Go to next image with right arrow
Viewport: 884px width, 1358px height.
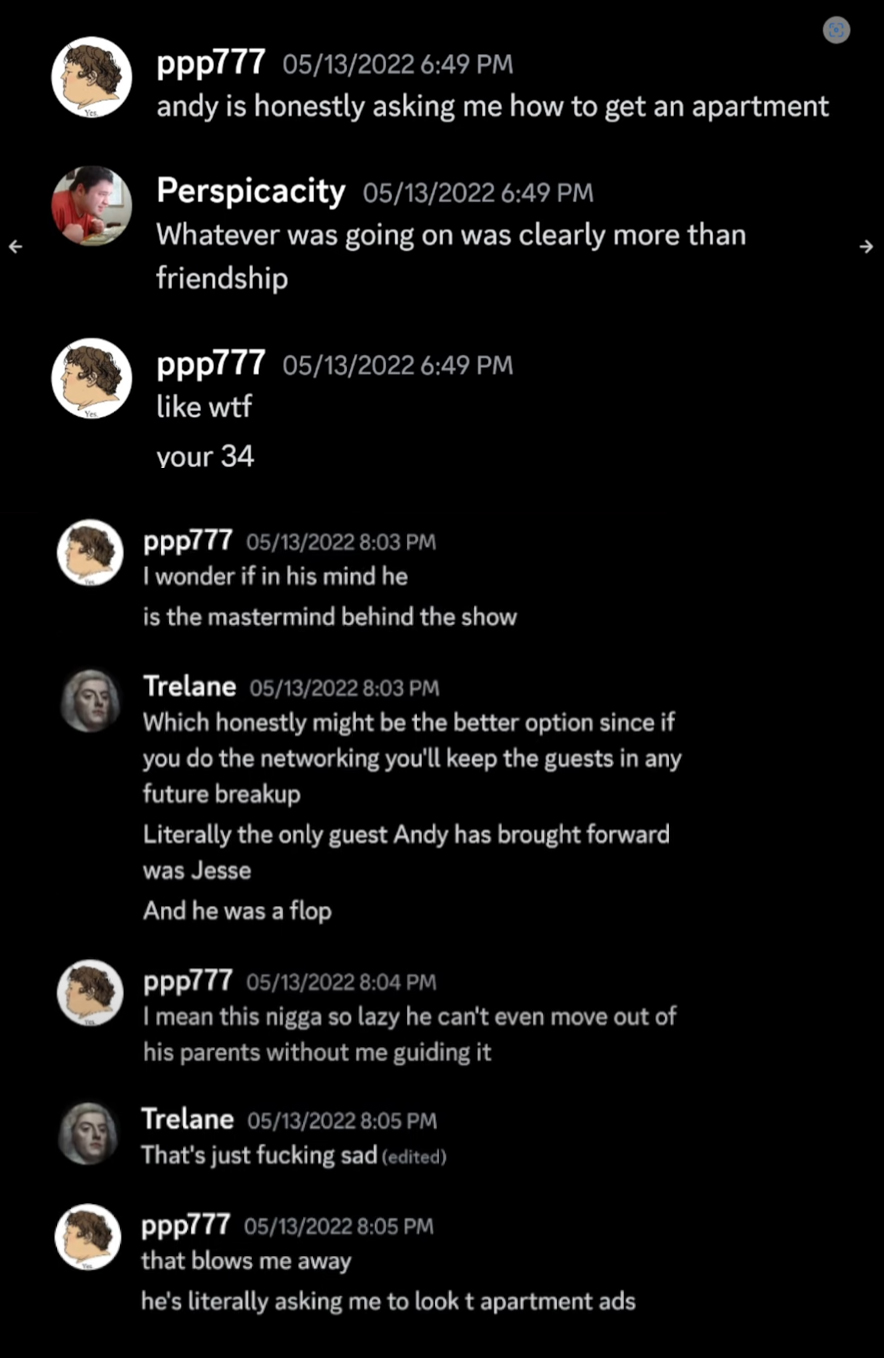[x=867, y=246]
